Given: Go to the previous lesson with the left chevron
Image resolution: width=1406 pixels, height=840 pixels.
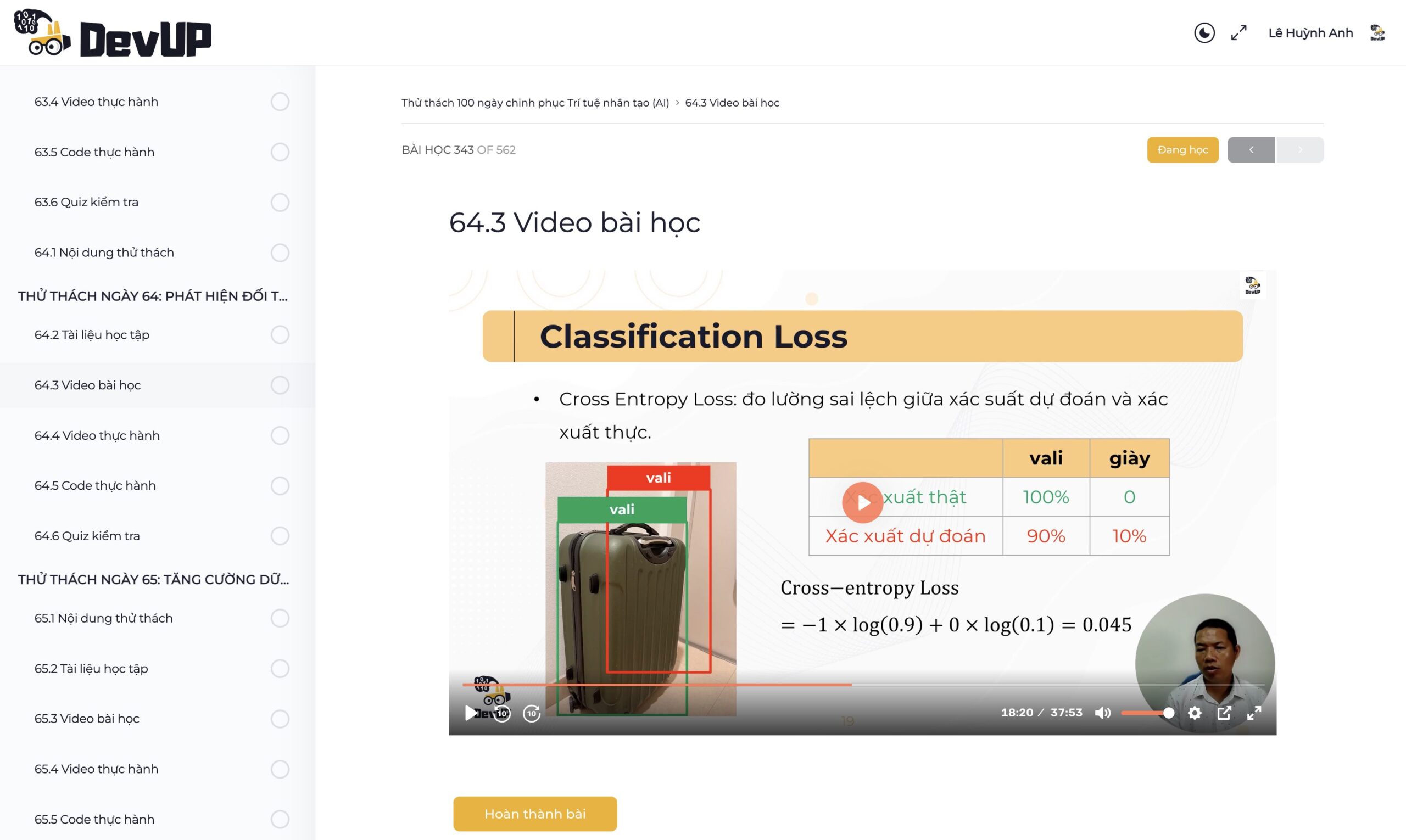Looking at the screenshot, I should (x=1251, y=150).
